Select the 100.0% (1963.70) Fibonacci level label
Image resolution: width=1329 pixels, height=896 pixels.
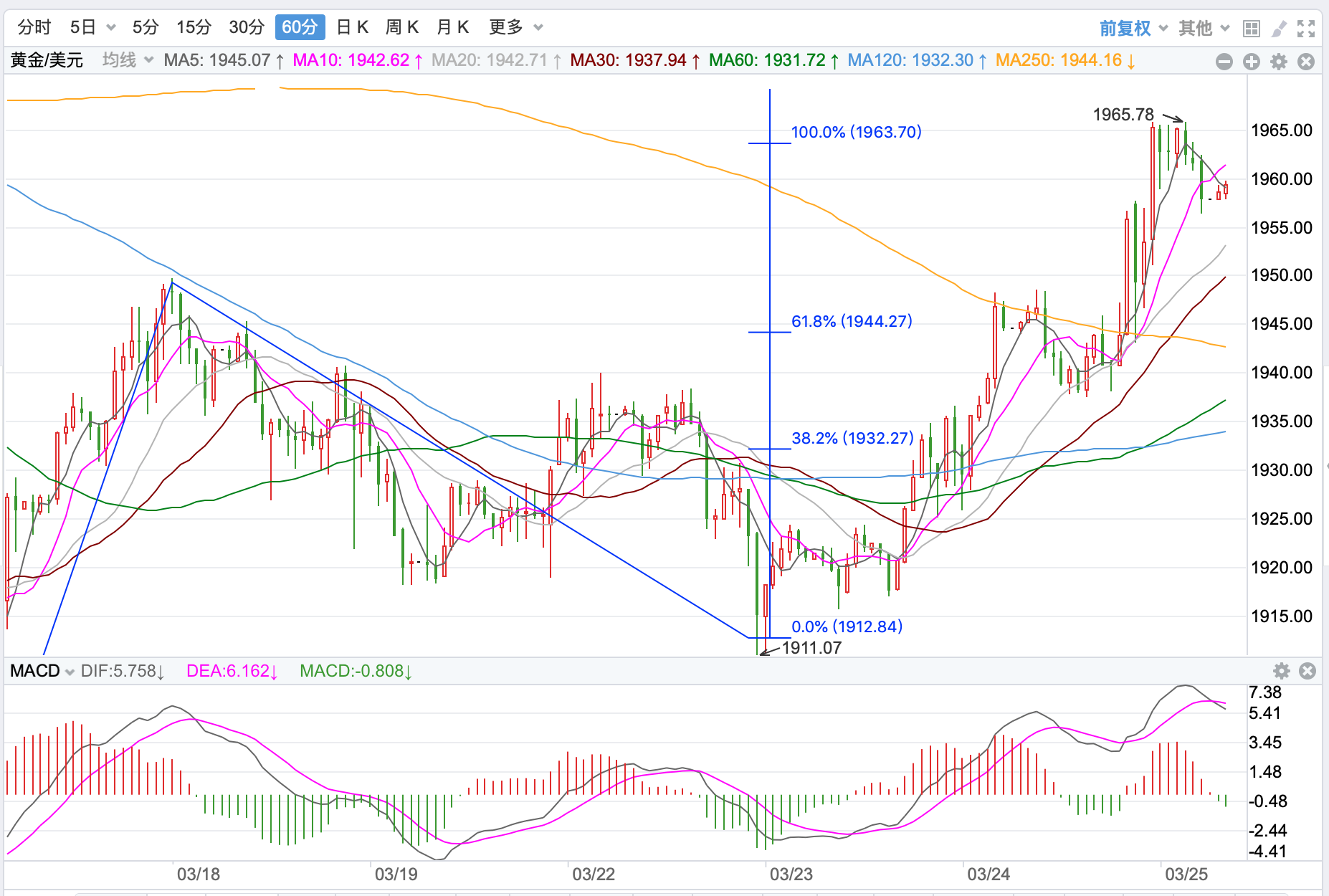[x=856, y=132]
